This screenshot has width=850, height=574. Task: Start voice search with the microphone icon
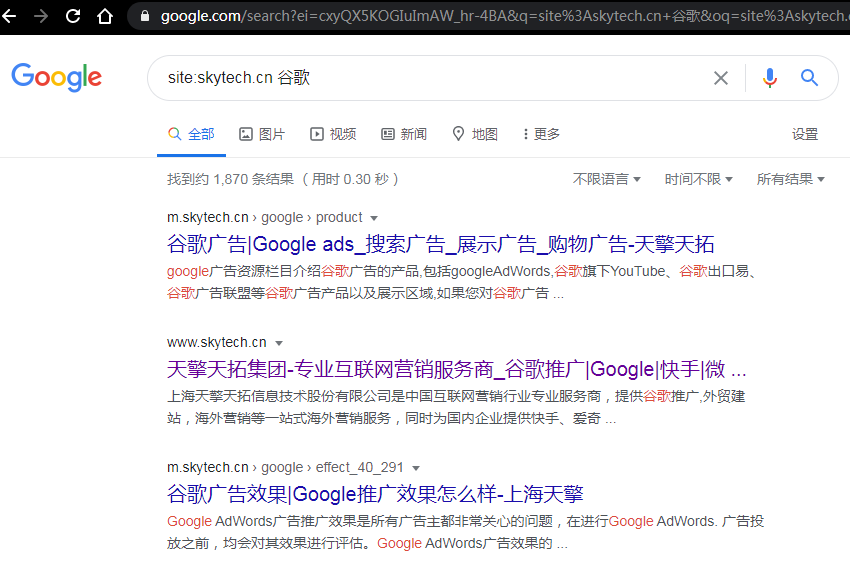pyautogui.click(x=769, y=78)
